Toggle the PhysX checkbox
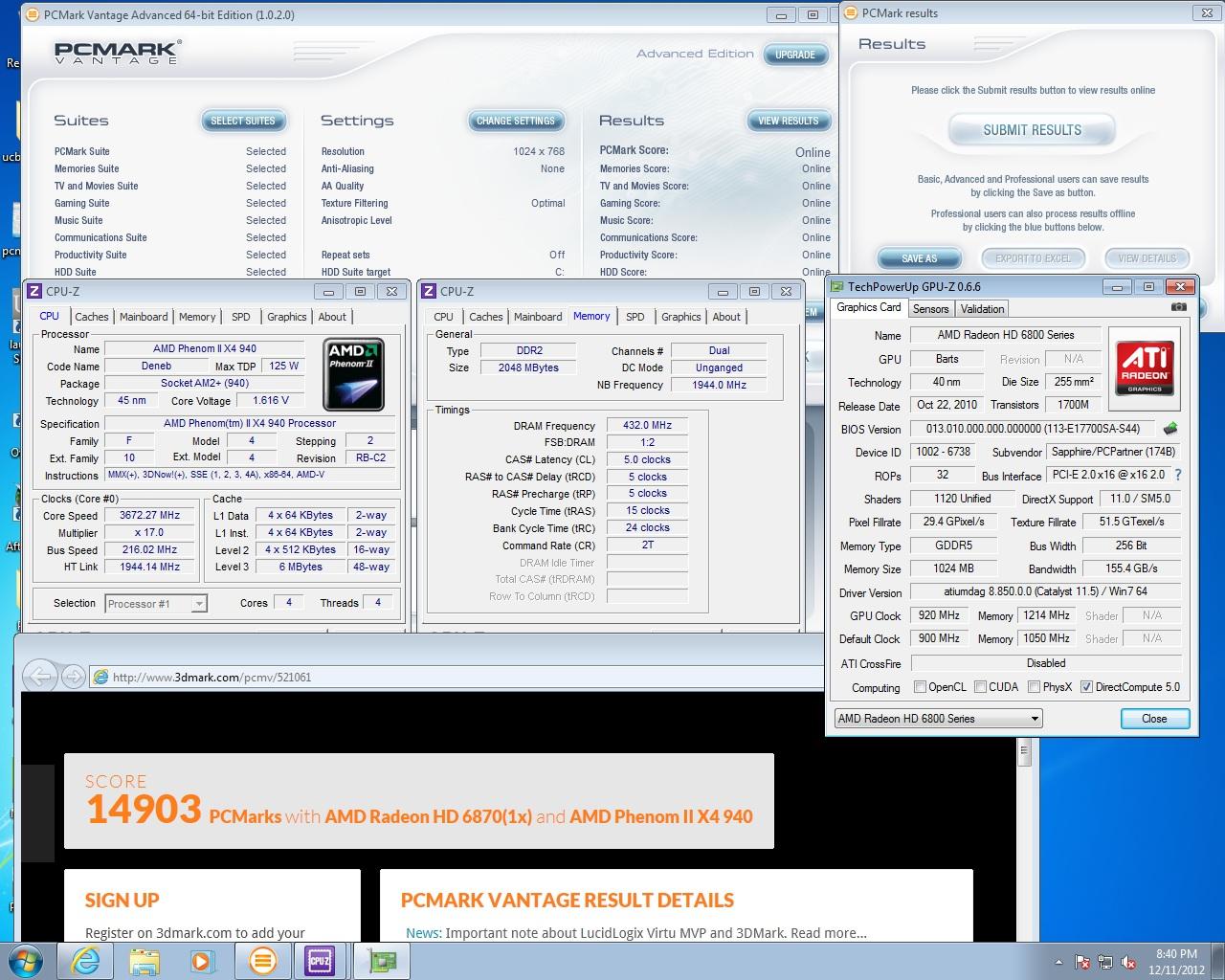Image resolution: width=1225 pixels, height=980 pixels. point(1034,686)
